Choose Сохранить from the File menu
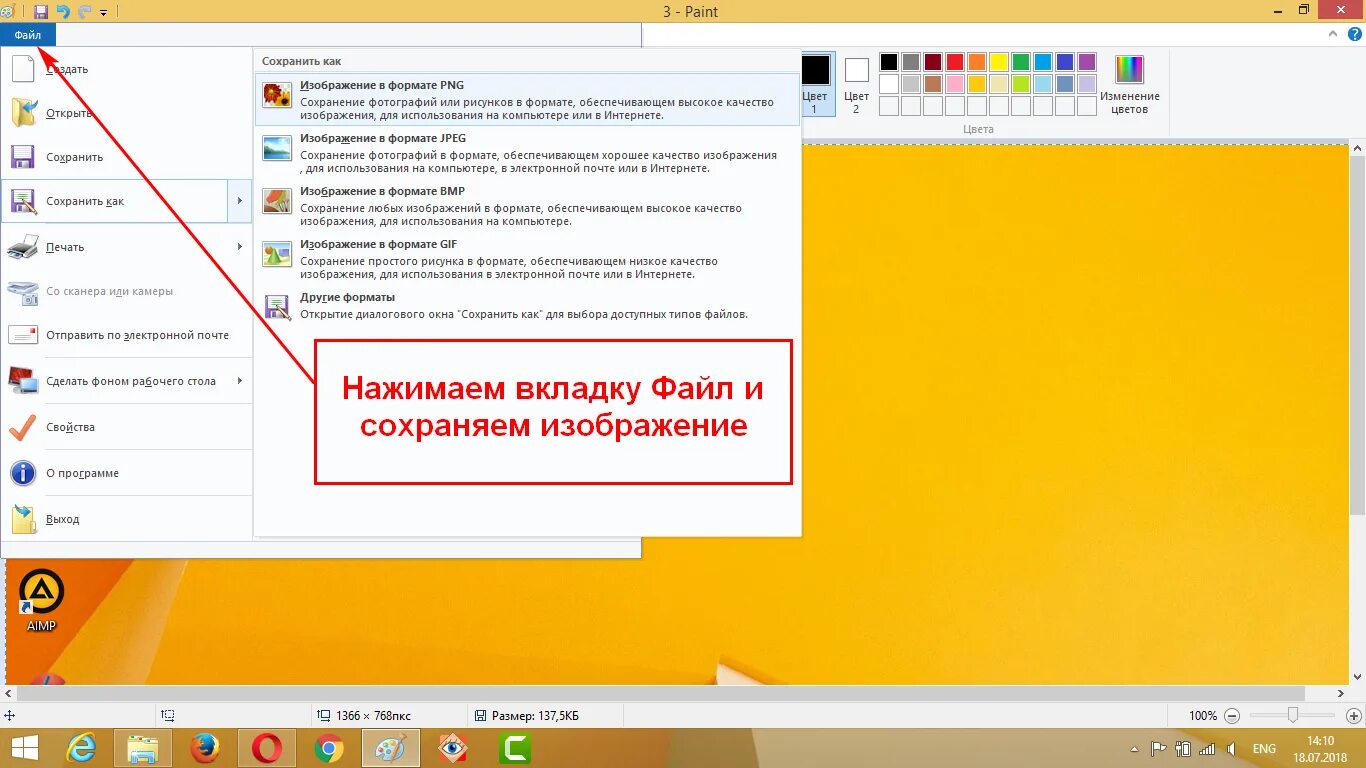This screenshot has height=768, width=1366. [126, 157]
